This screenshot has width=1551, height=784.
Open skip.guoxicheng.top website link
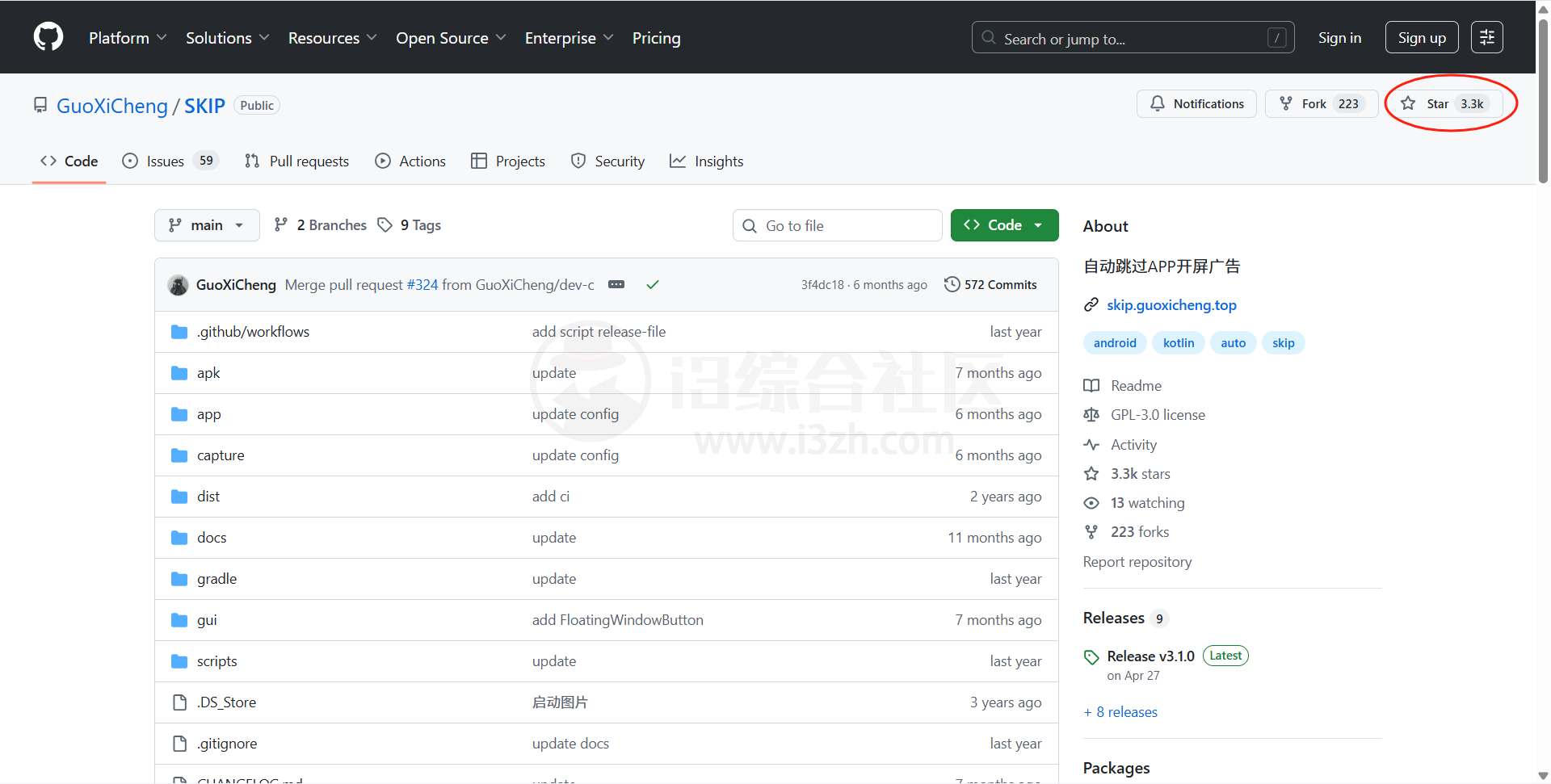click(x=1171, y=304)
